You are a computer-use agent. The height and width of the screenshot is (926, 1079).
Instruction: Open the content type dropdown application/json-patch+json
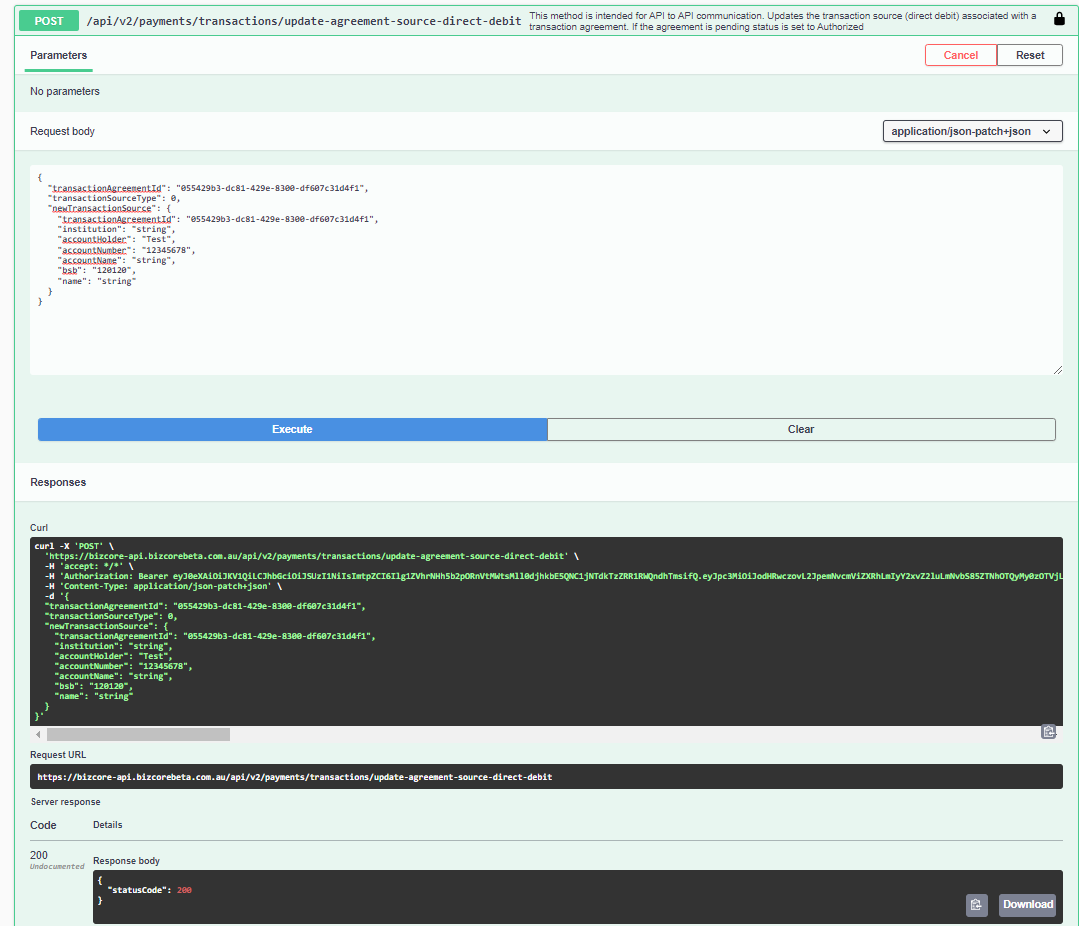[x=972, y=131]
